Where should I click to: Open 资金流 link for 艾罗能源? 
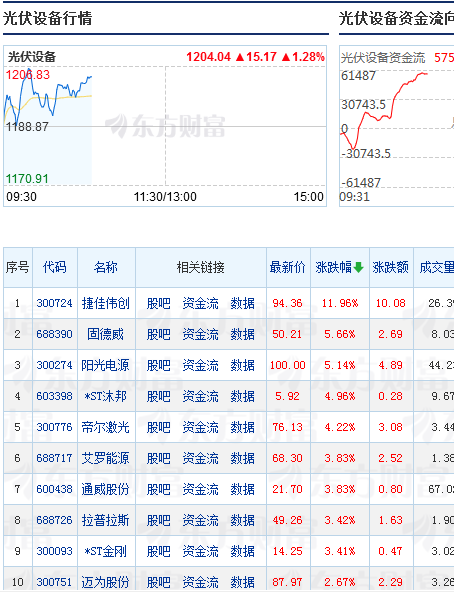click(x=200, y=458)
